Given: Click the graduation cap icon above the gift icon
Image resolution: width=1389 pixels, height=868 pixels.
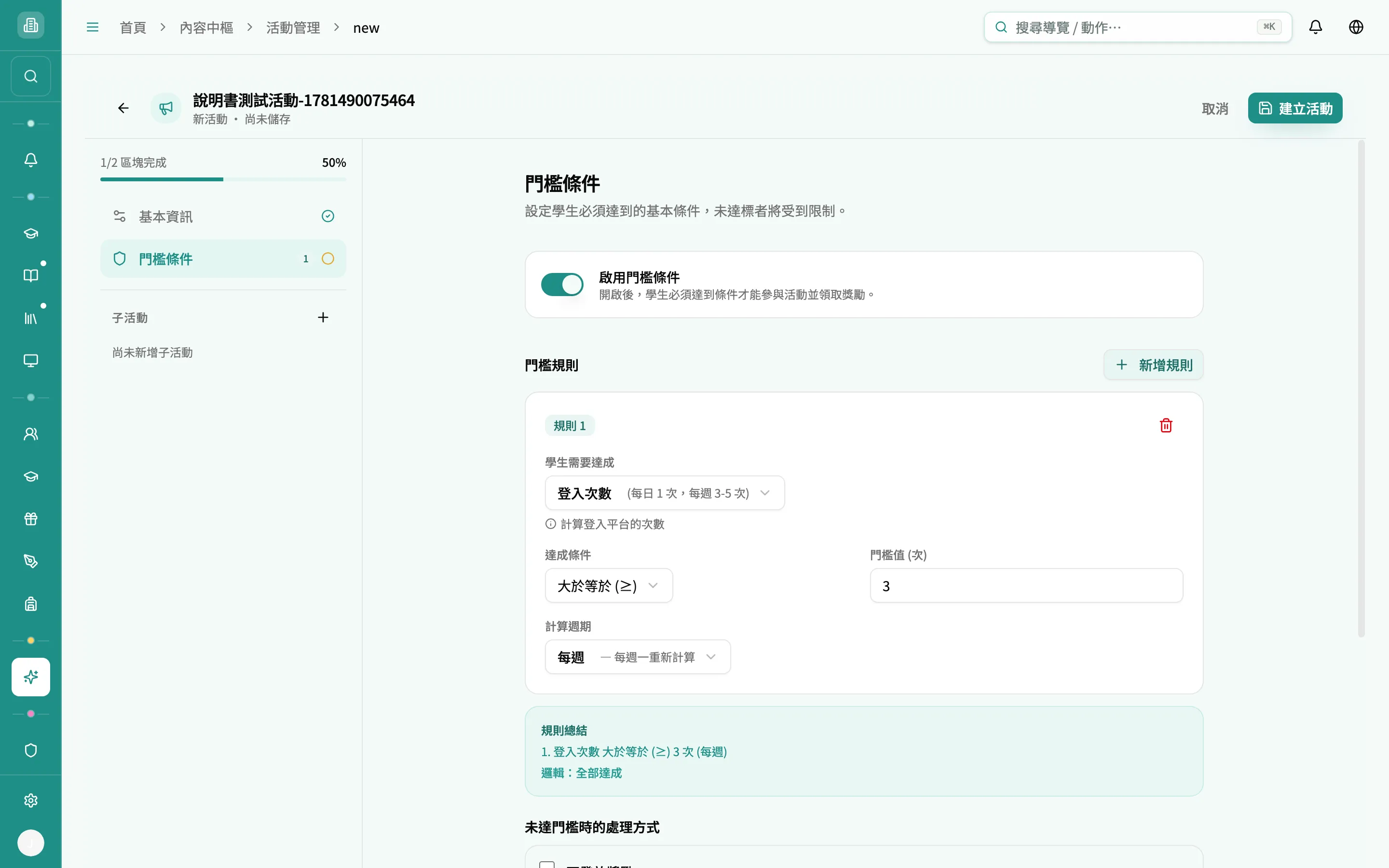Looking at the screenshot, I should [x=30, y=476].
